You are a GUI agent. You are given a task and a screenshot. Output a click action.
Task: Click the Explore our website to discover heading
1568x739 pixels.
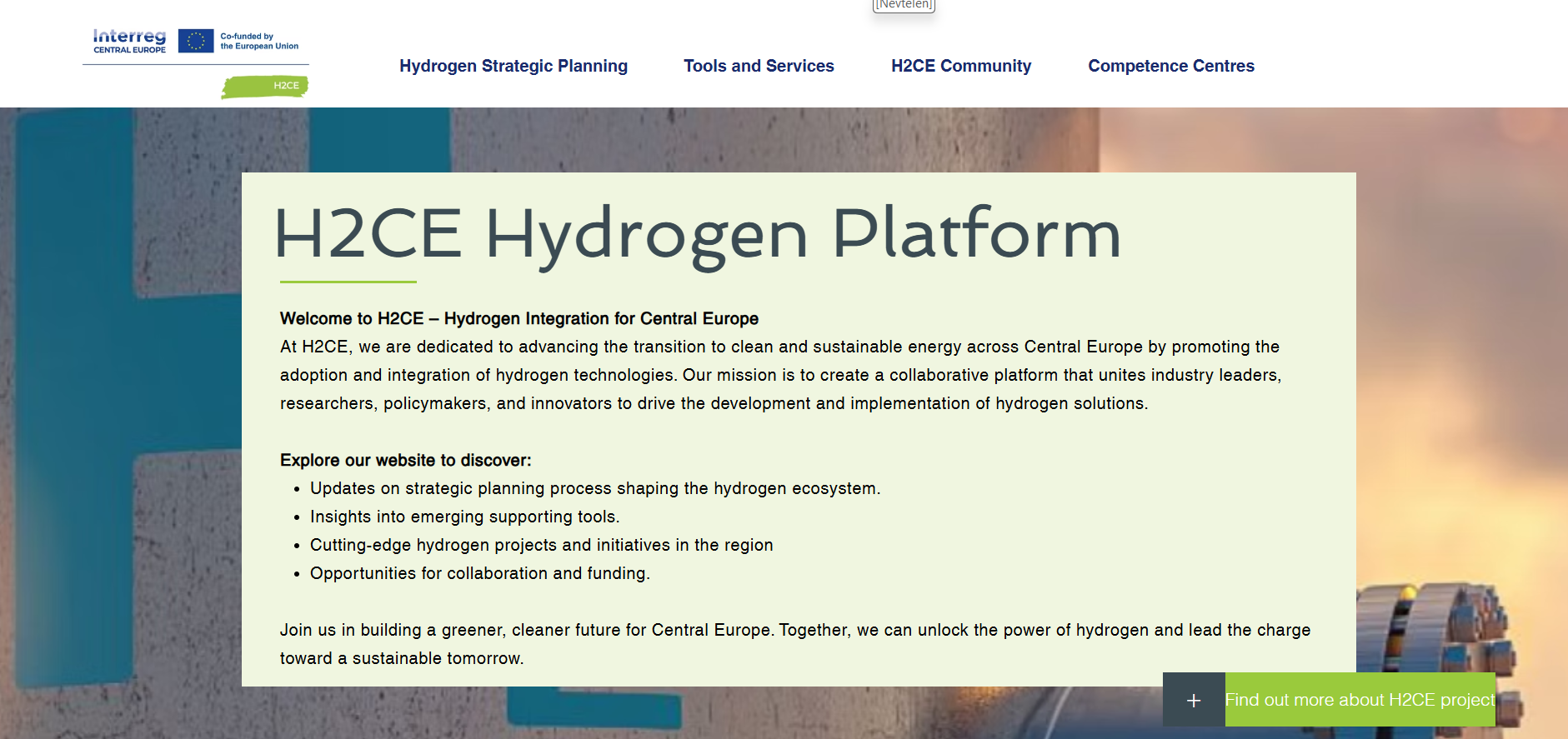click(x=405, y=460)
